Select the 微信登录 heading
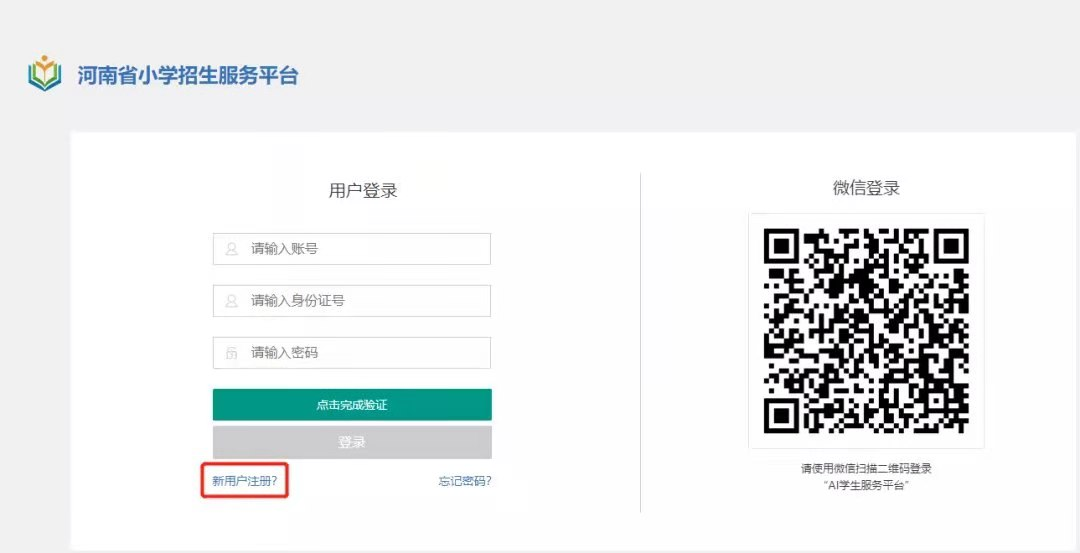The height and width of the screenshot is (553, 1080). [x=866, y=187]
